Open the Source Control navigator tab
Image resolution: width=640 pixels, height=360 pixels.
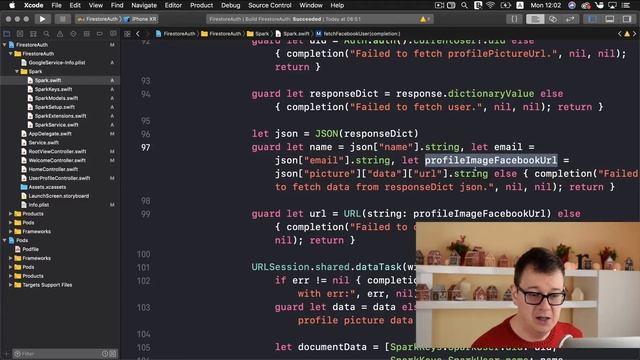[x=20, y=34]
